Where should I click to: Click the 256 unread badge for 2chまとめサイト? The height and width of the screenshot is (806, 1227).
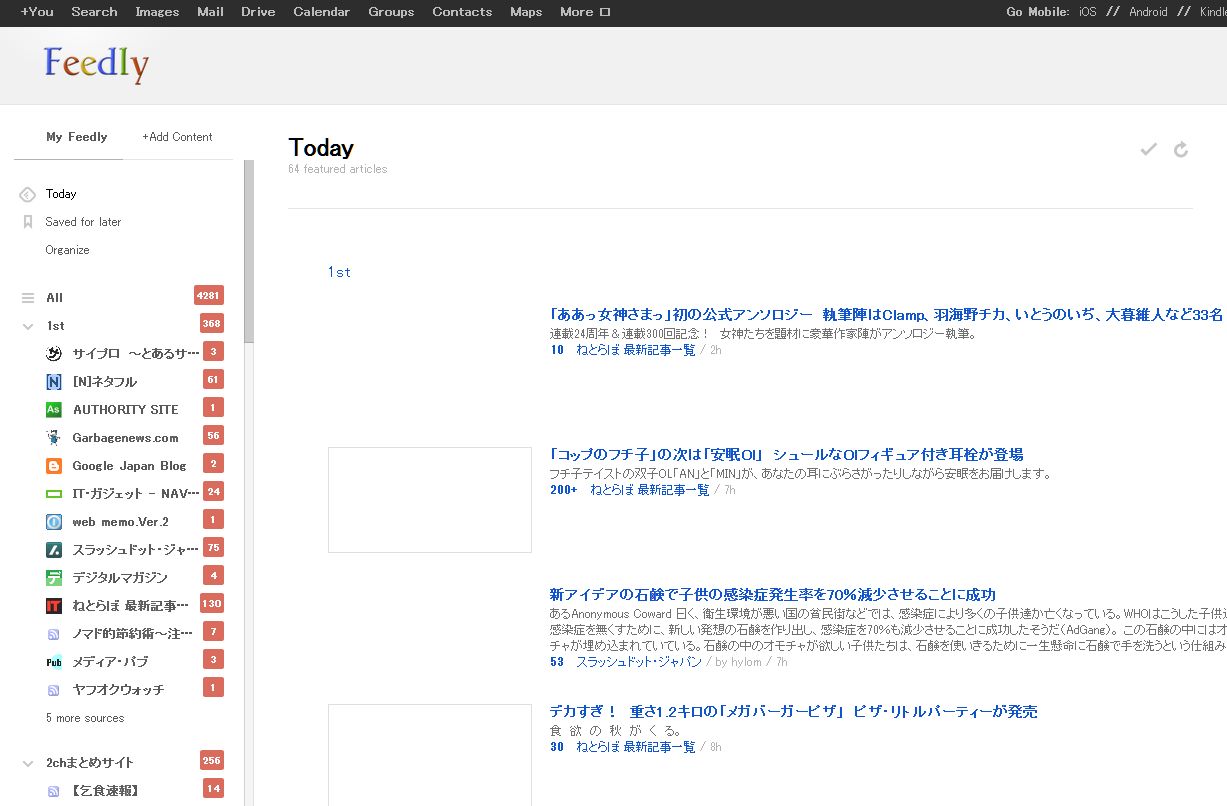click(212, 761)
